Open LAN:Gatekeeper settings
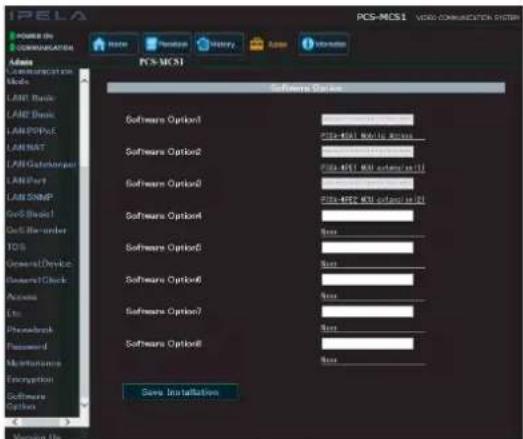This screenshot has width=523, height=439. 41,164
